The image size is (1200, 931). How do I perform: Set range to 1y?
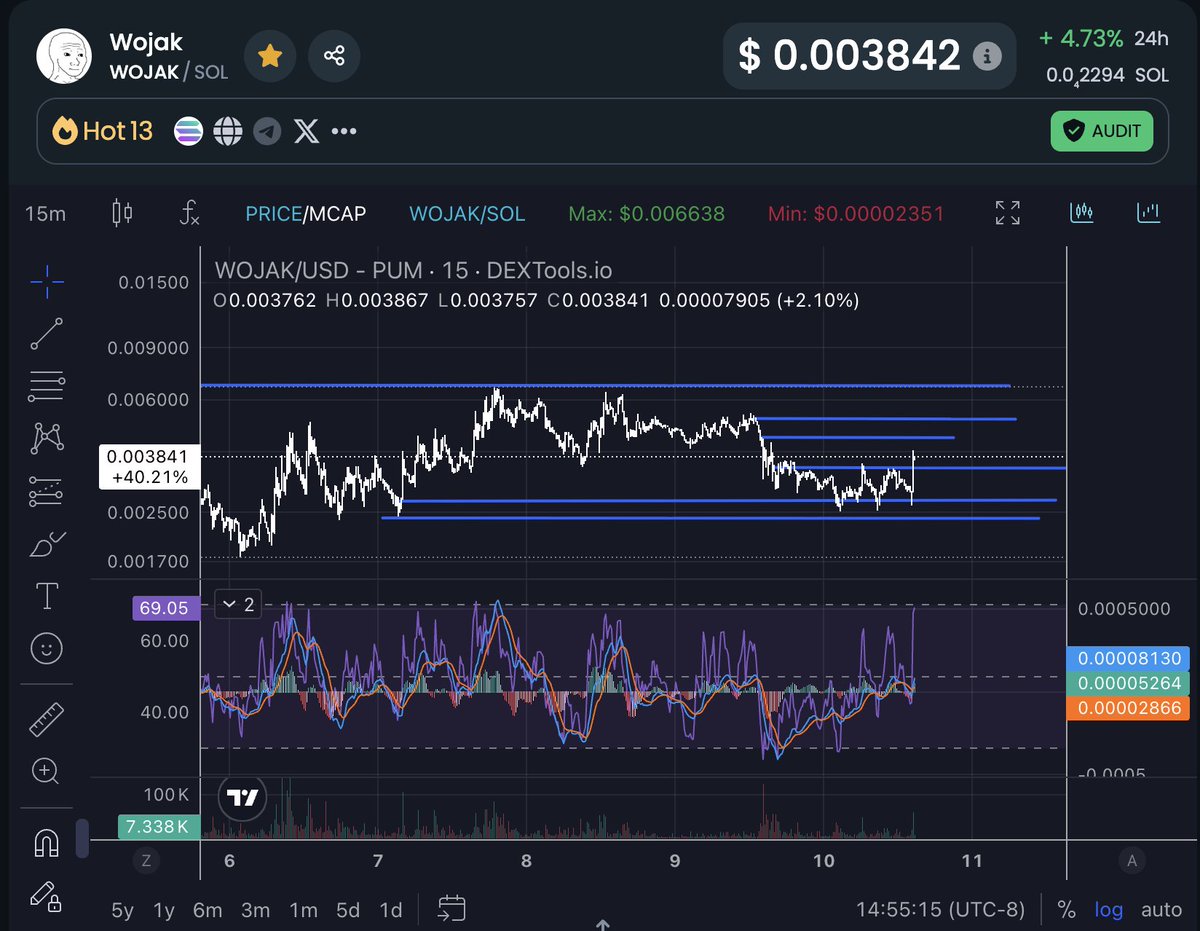coord(164,910)
